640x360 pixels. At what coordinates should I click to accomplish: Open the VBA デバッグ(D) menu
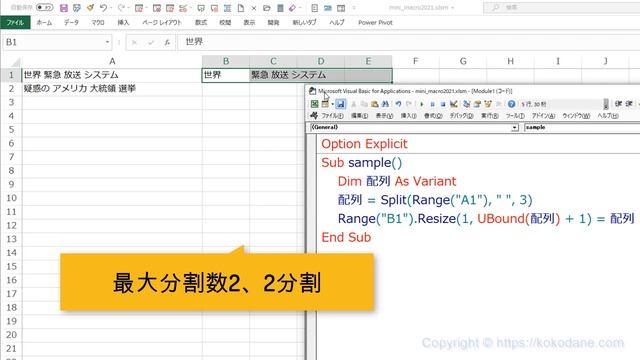[x=461, y=116]
